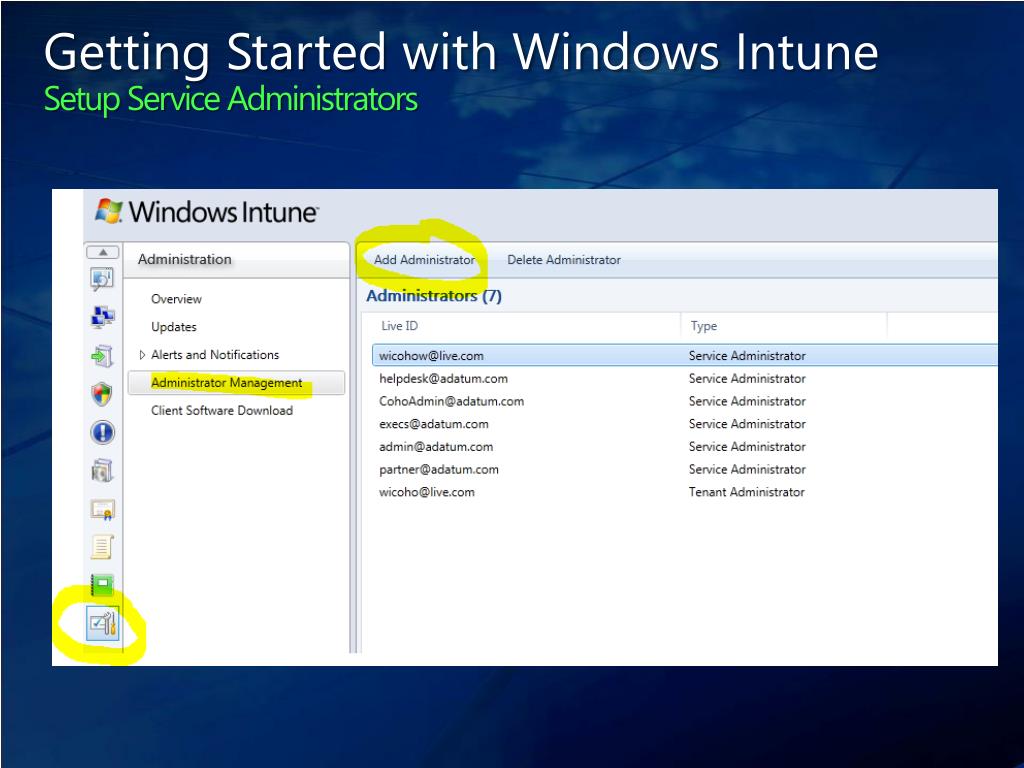Click the Administrators (7) heading
Viewport: 1024px width, 768px height.
click(434, 296)
